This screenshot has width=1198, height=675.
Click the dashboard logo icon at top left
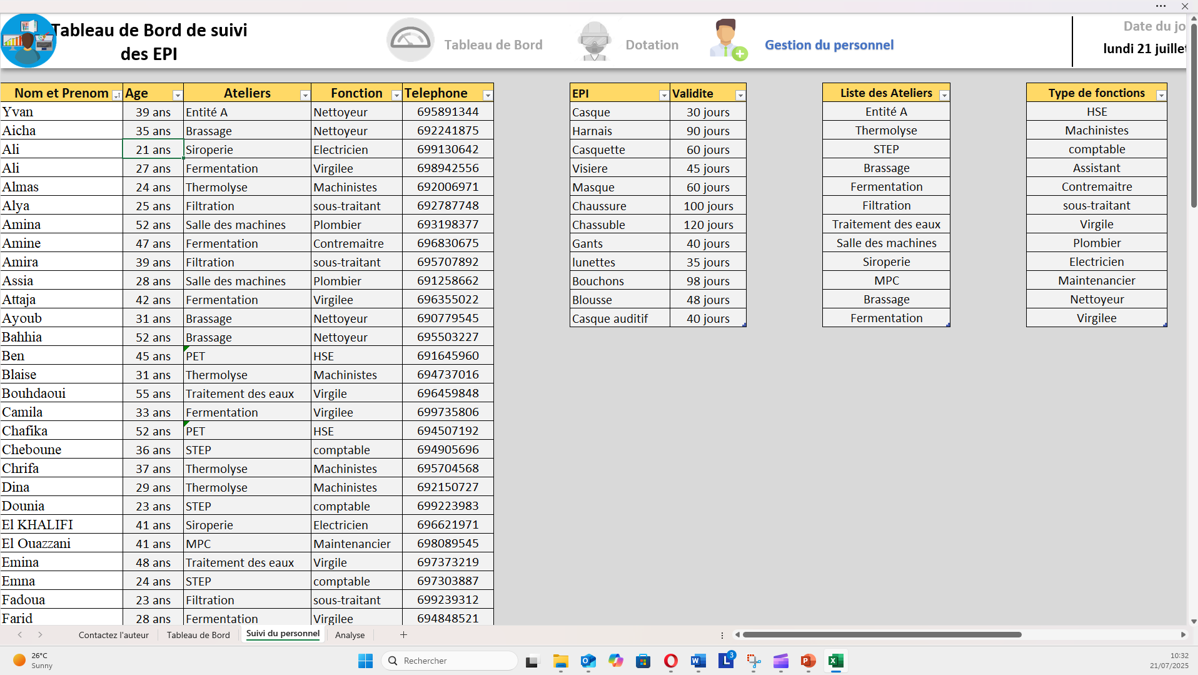point(28,41)
